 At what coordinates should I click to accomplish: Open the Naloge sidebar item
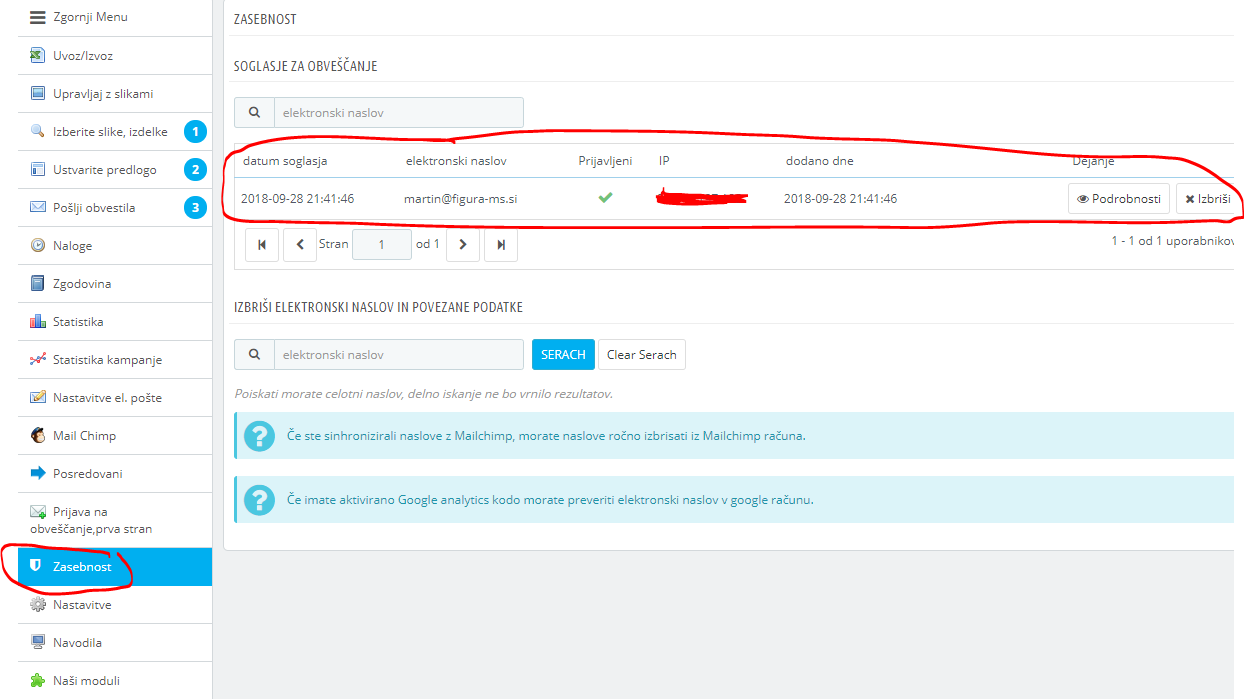pyautogui.click(x=115, y=246)
